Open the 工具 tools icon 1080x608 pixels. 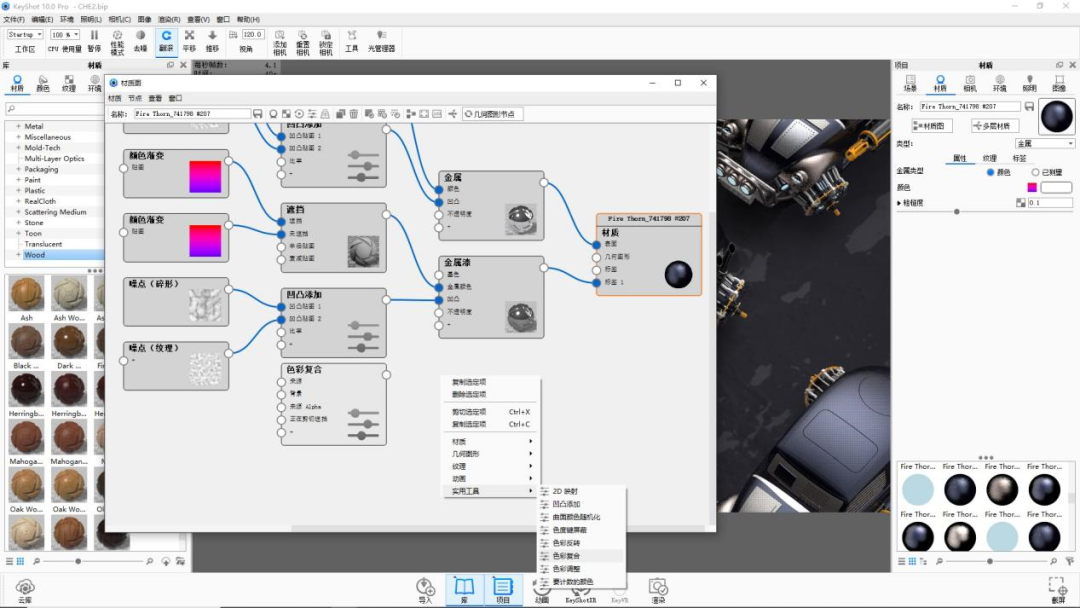352,35
